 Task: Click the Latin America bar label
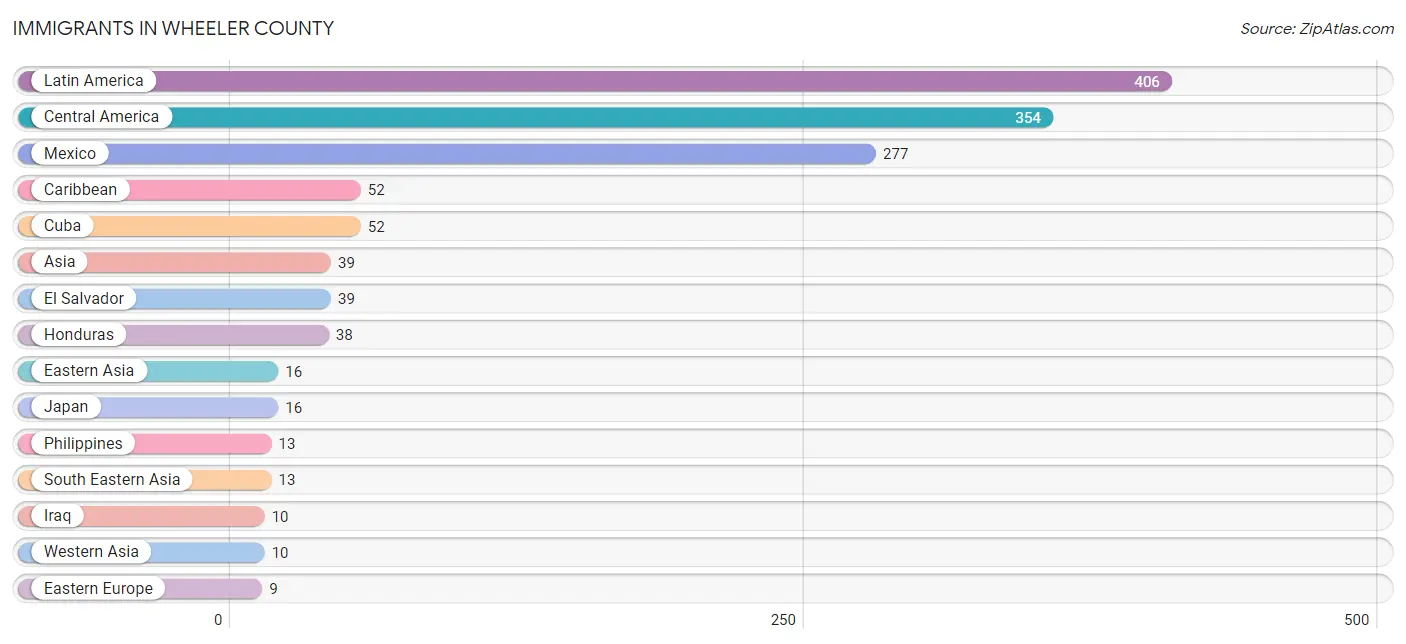94,81
